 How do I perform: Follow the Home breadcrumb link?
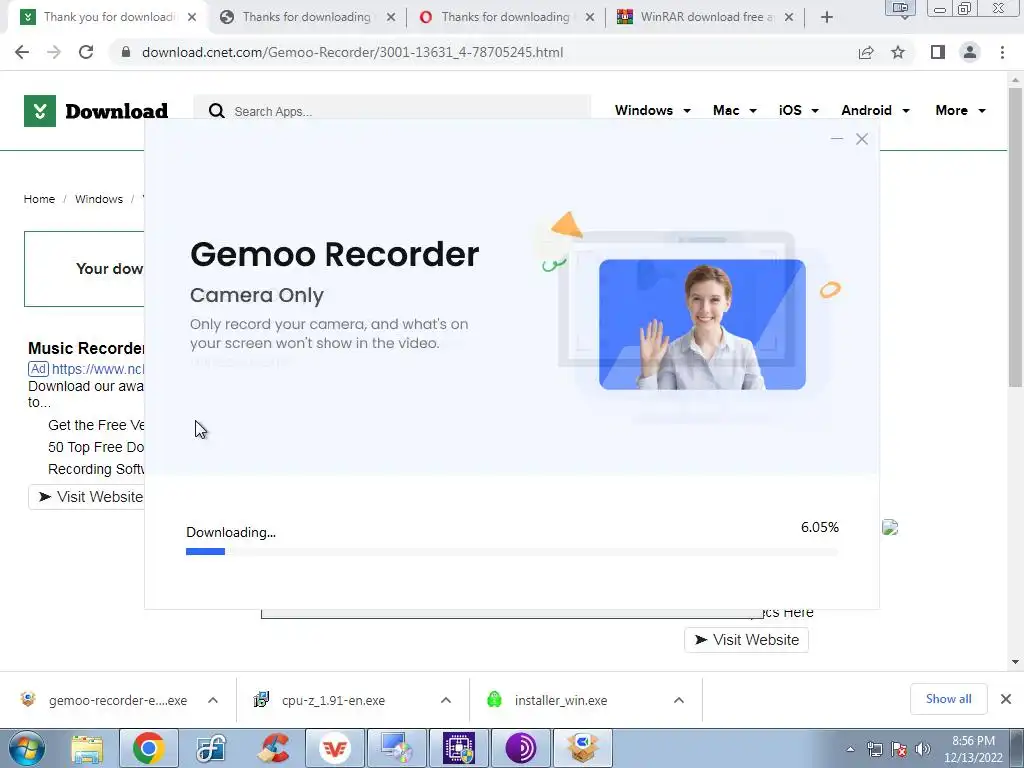coord(39,199)
